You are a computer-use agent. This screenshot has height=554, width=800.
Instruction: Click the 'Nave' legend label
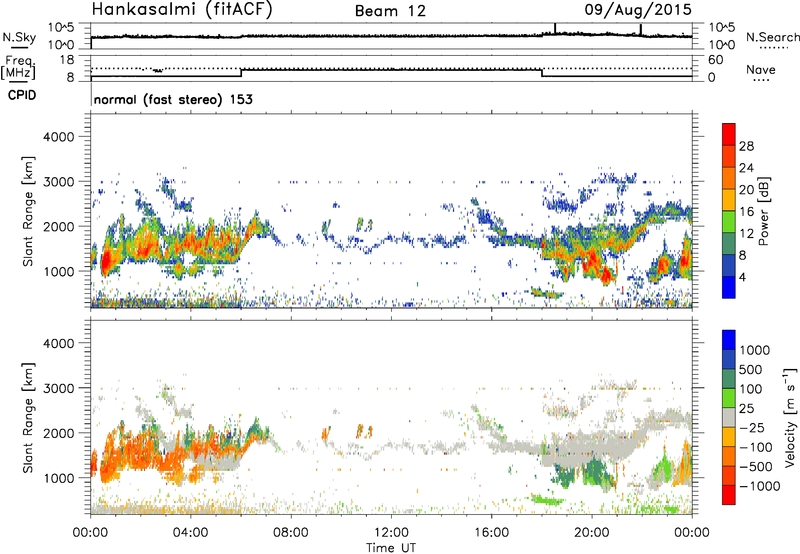pyautogui.click(x=761, y=69)
